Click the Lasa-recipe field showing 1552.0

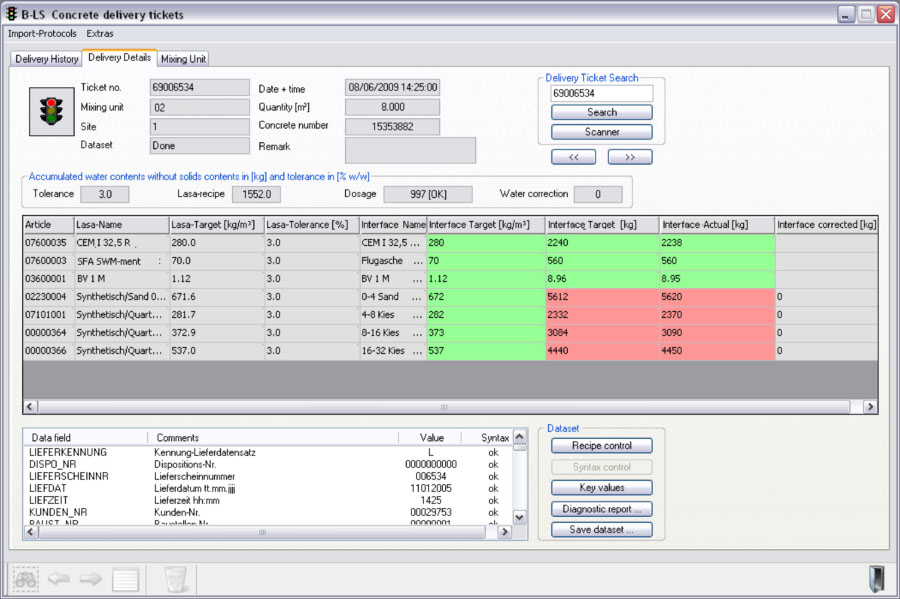(x=257, y=195)
